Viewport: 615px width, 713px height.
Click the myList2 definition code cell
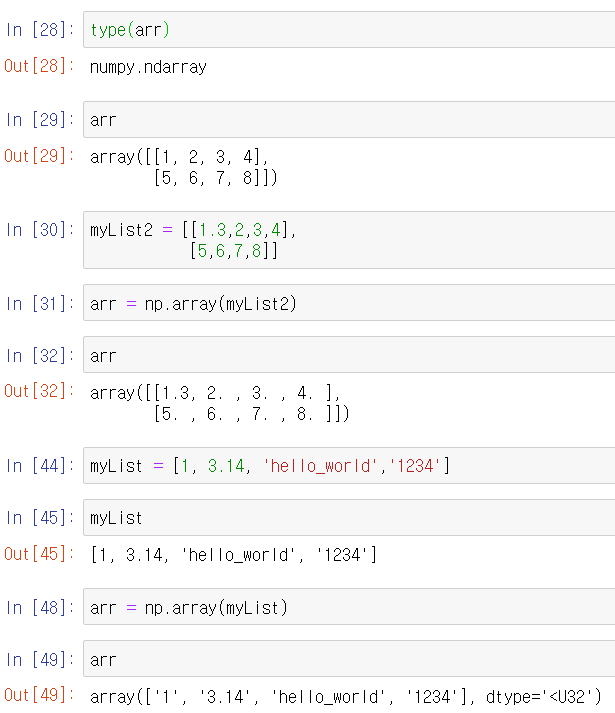pyautogui.click(x=349, y=240)
